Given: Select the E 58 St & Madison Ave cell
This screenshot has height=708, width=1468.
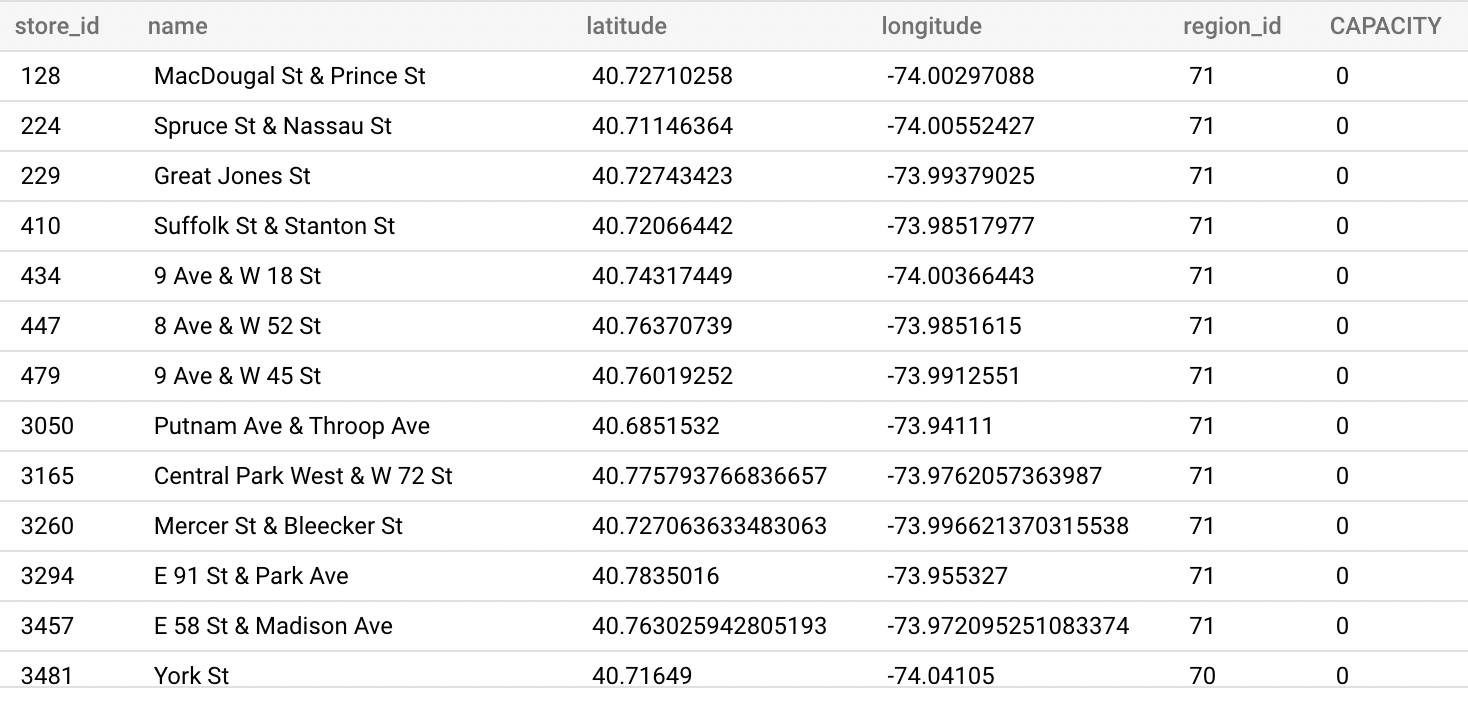Looking at the screenshot, I should (x=273, y=626).
